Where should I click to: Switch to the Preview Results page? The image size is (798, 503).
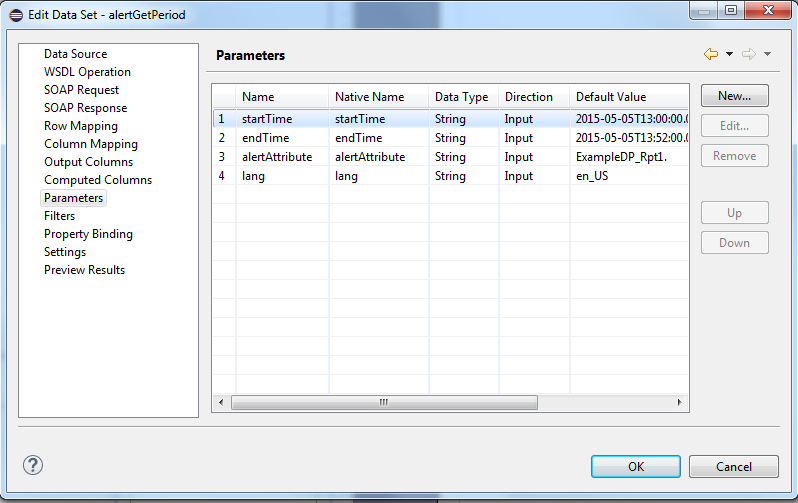[x=84, y=270]
